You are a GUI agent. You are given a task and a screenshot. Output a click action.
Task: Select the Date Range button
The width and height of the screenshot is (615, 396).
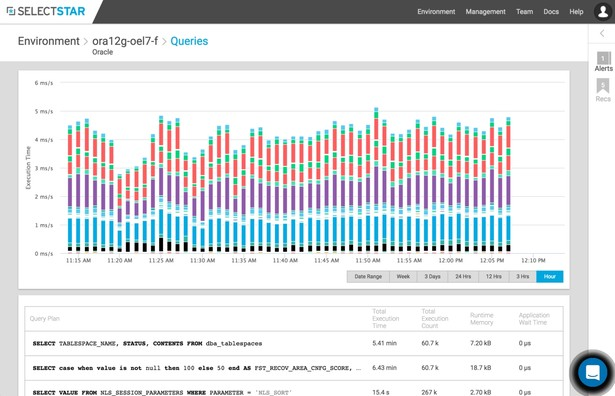(368, 276)
